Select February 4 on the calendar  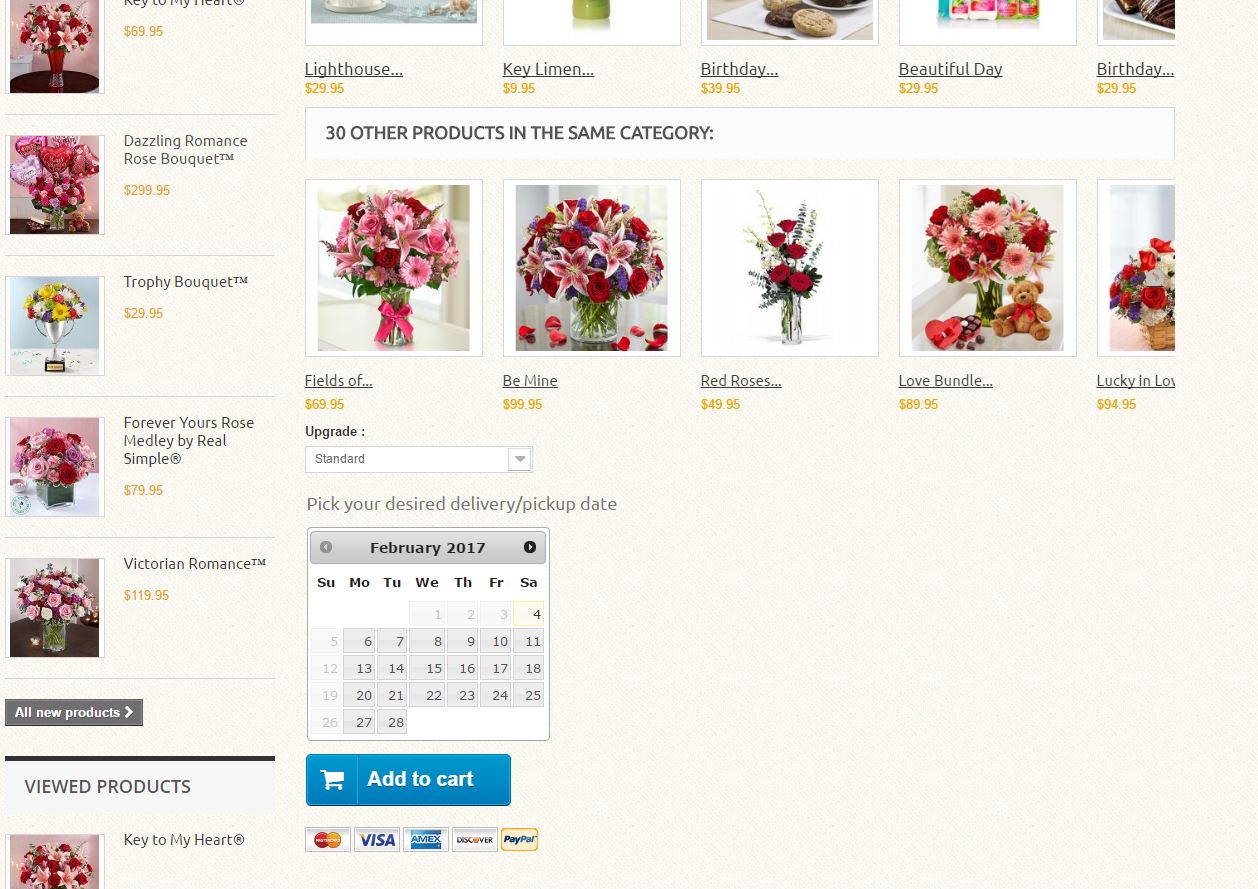528,614
